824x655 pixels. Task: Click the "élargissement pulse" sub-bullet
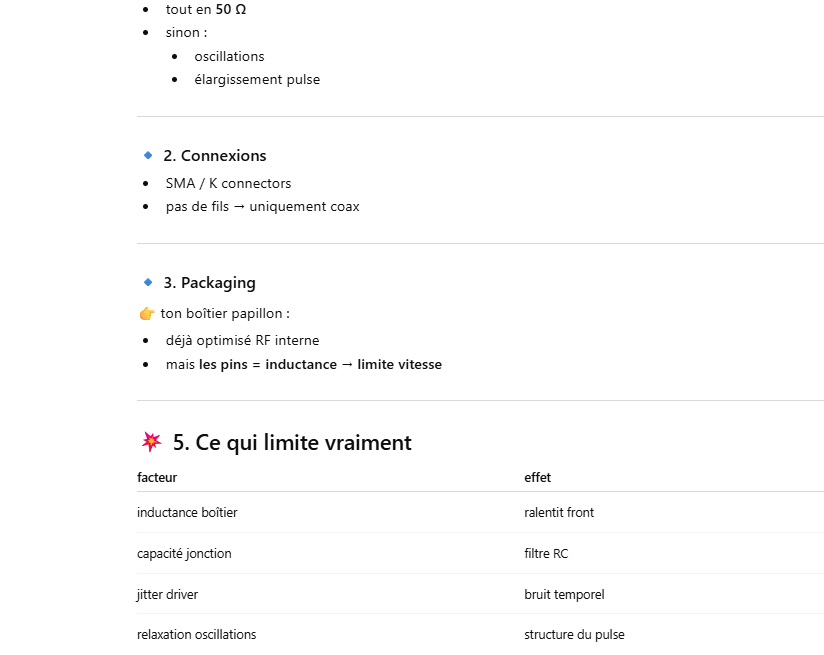pos(257,80)
